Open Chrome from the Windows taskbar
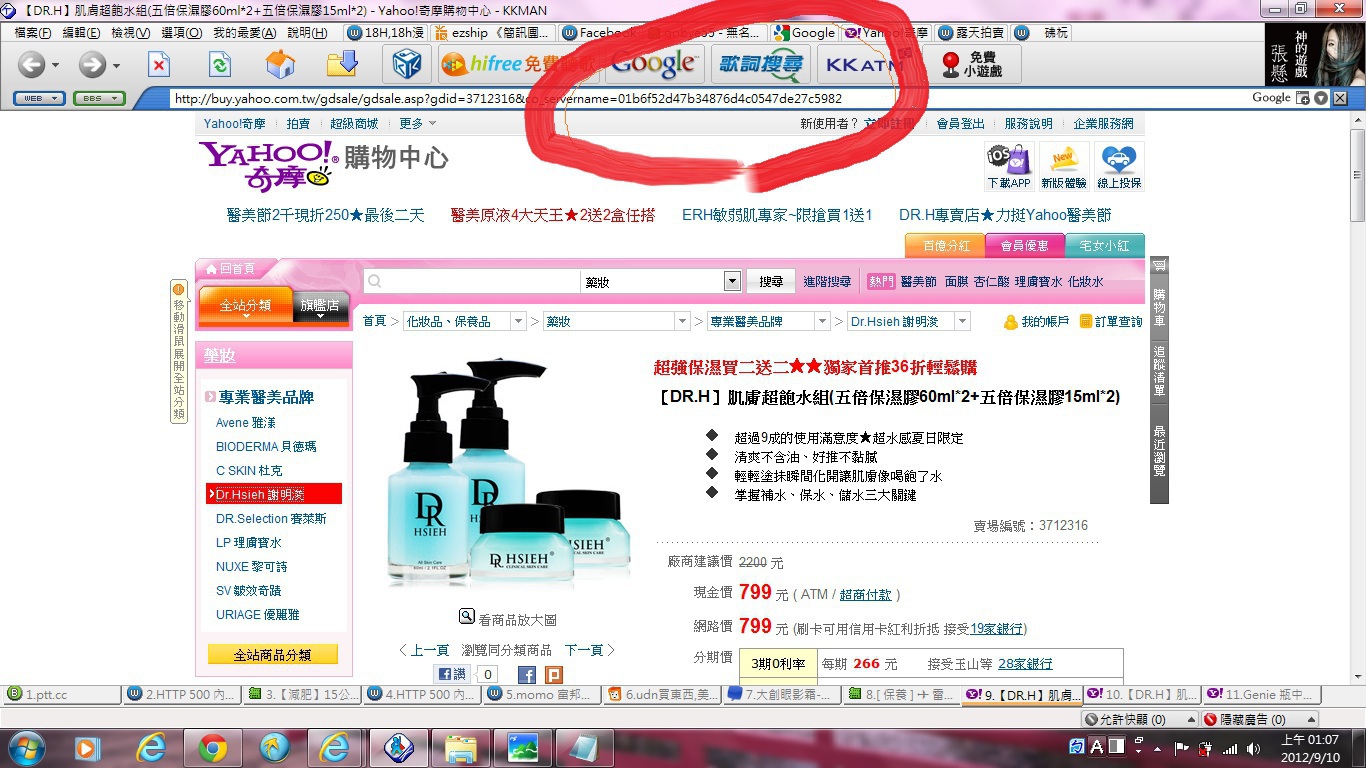Image resolution: width=1366 pixels, height=768 pixels. point(212,748)
